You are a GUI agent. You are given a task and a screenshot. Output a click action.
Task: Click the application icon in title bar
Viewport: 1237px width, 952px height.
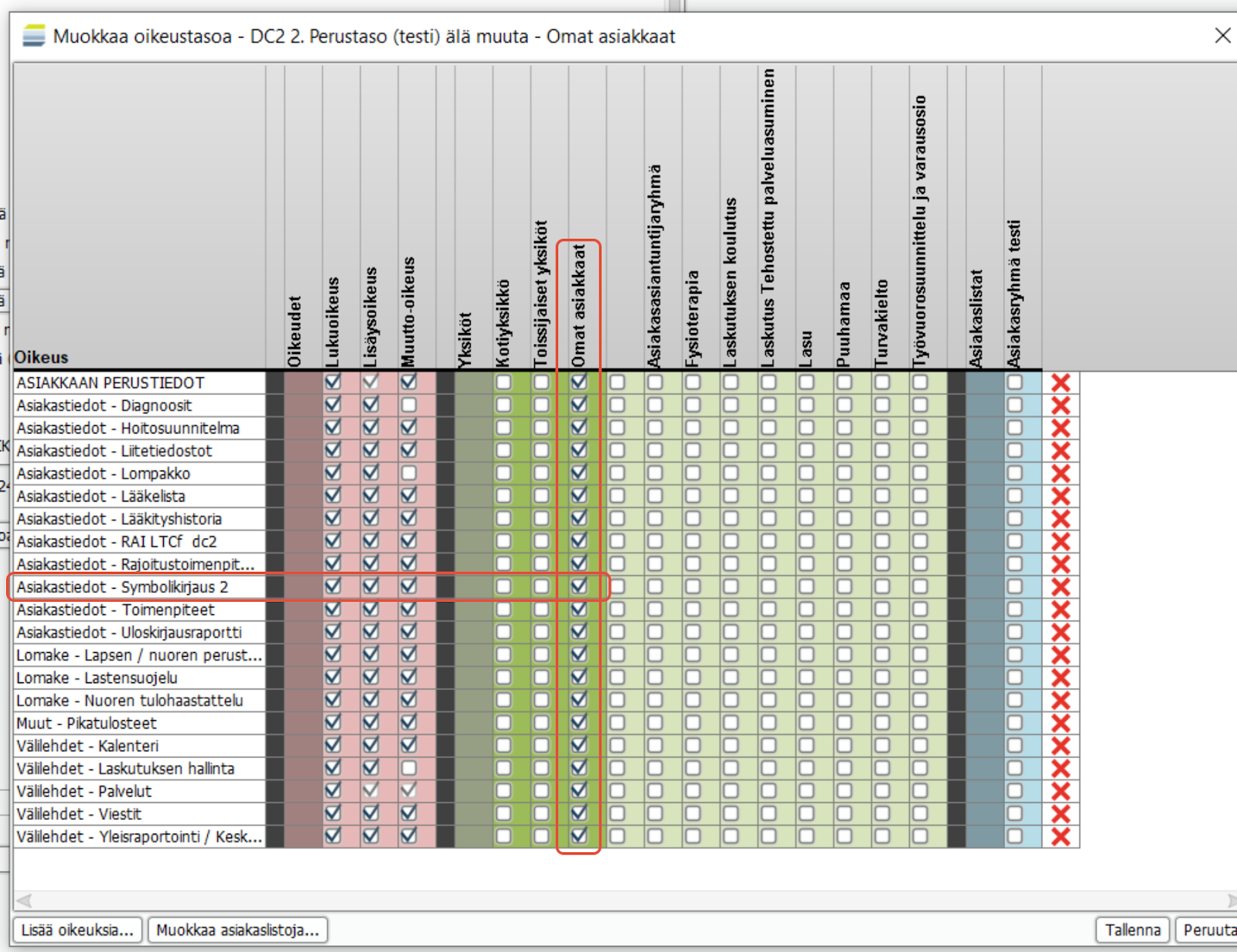pos(33,36)
